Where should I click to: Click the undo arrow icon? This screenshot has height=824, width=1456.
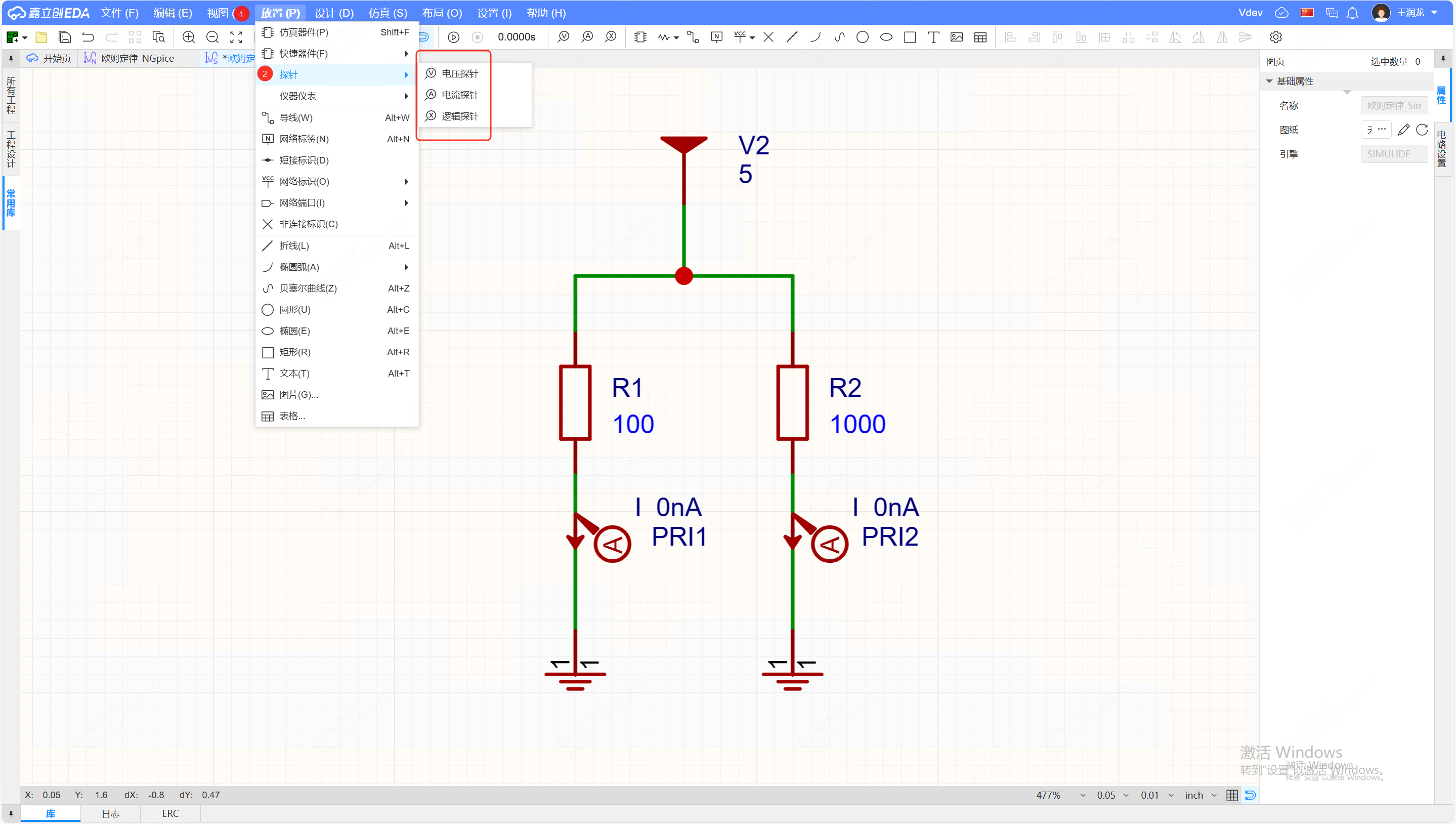(88, 37)
